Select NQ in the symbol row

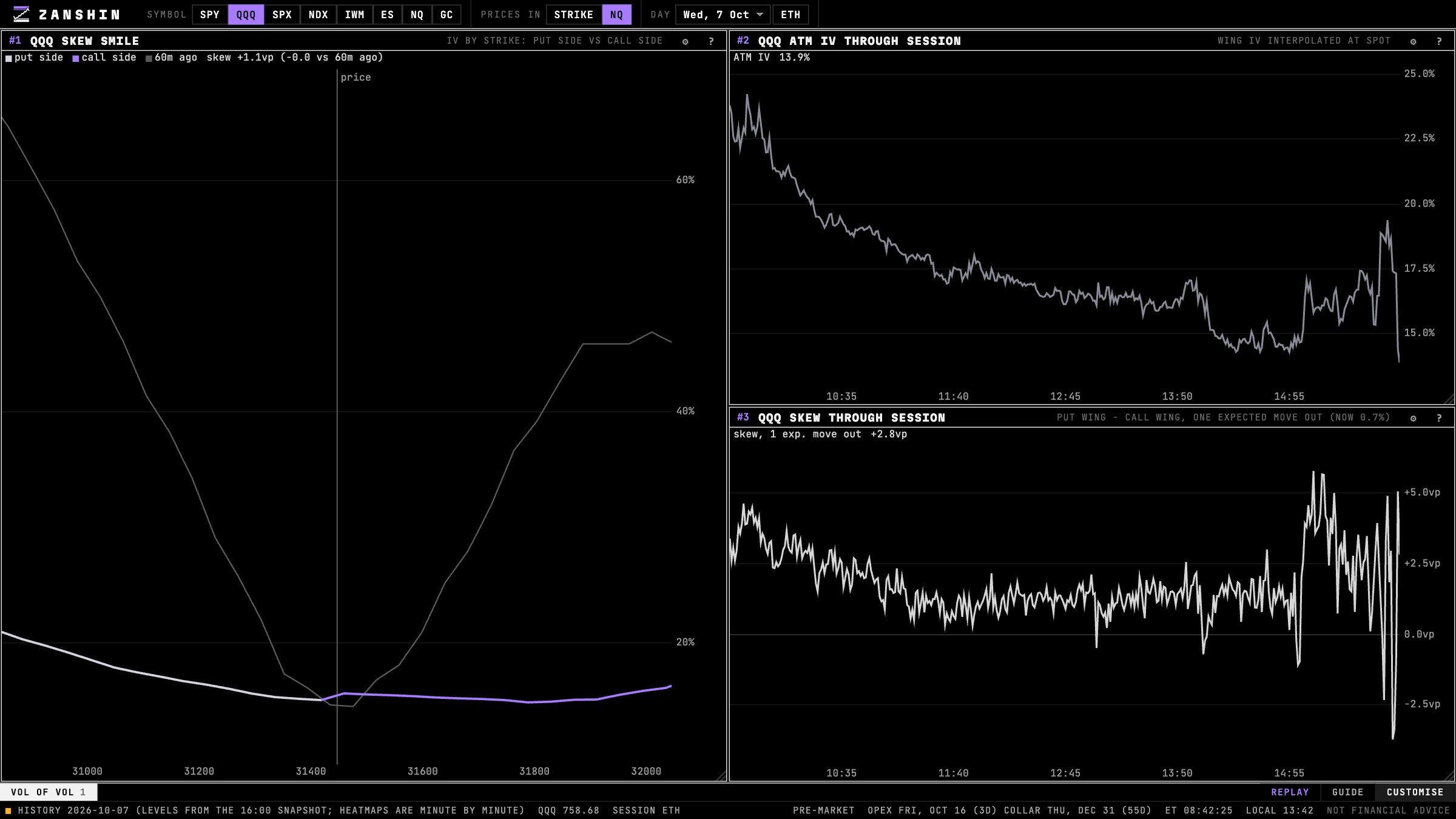[x=417, y=15]
